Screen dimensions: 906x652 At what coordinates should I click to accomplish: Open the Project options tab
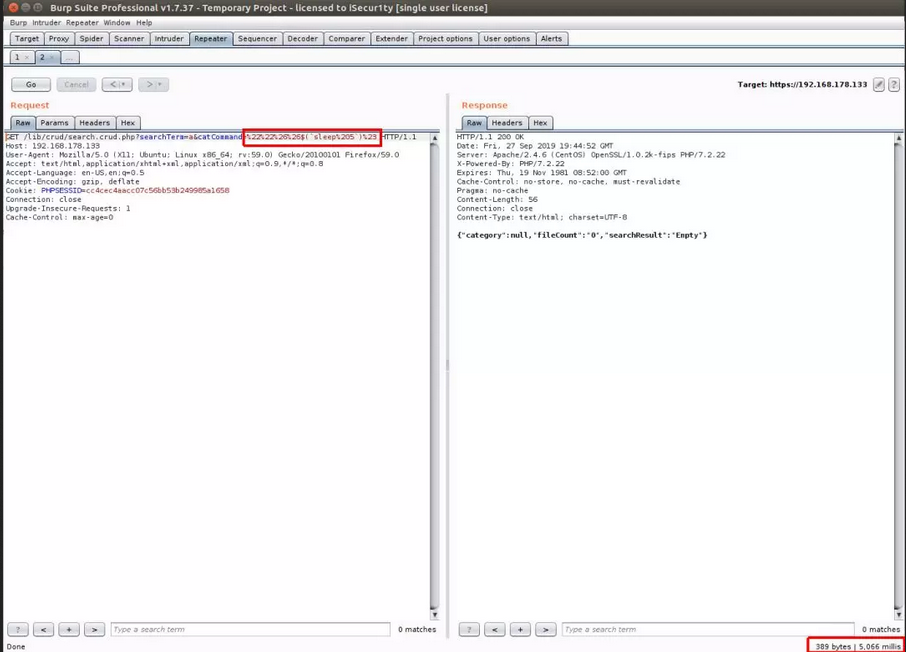coord(445,39)
